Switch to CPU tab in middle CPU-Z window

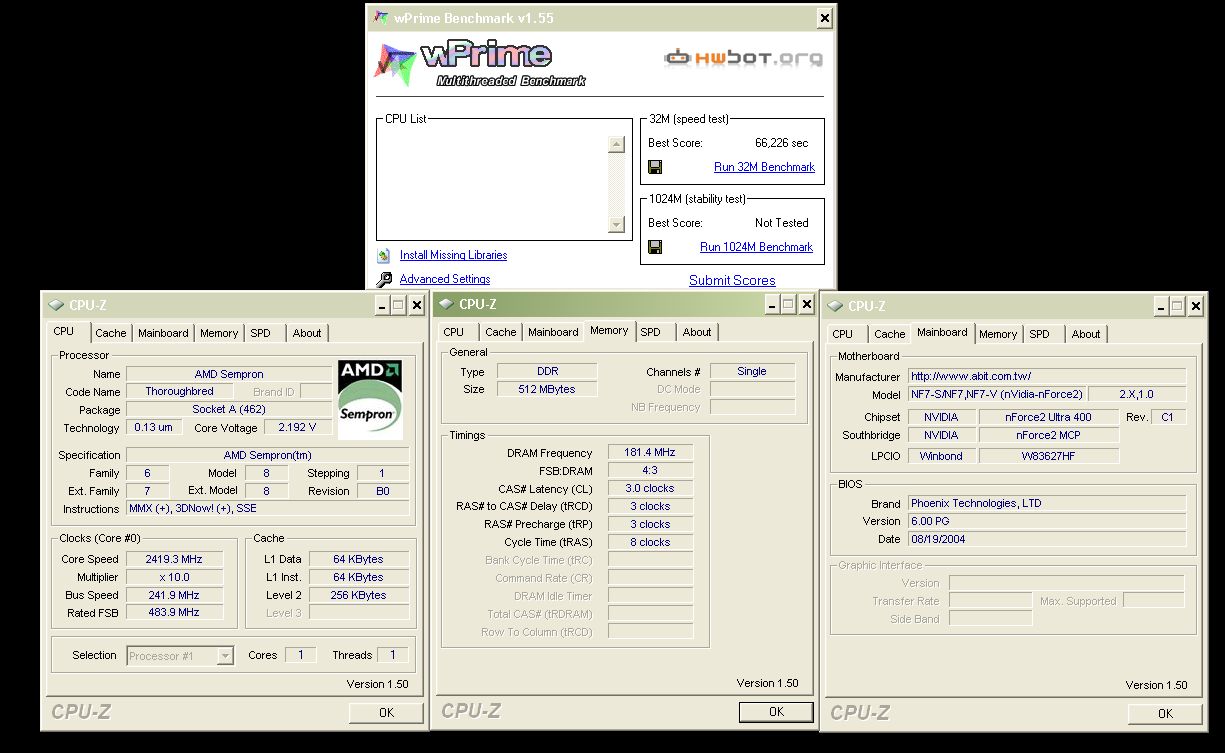pos(454,333)
